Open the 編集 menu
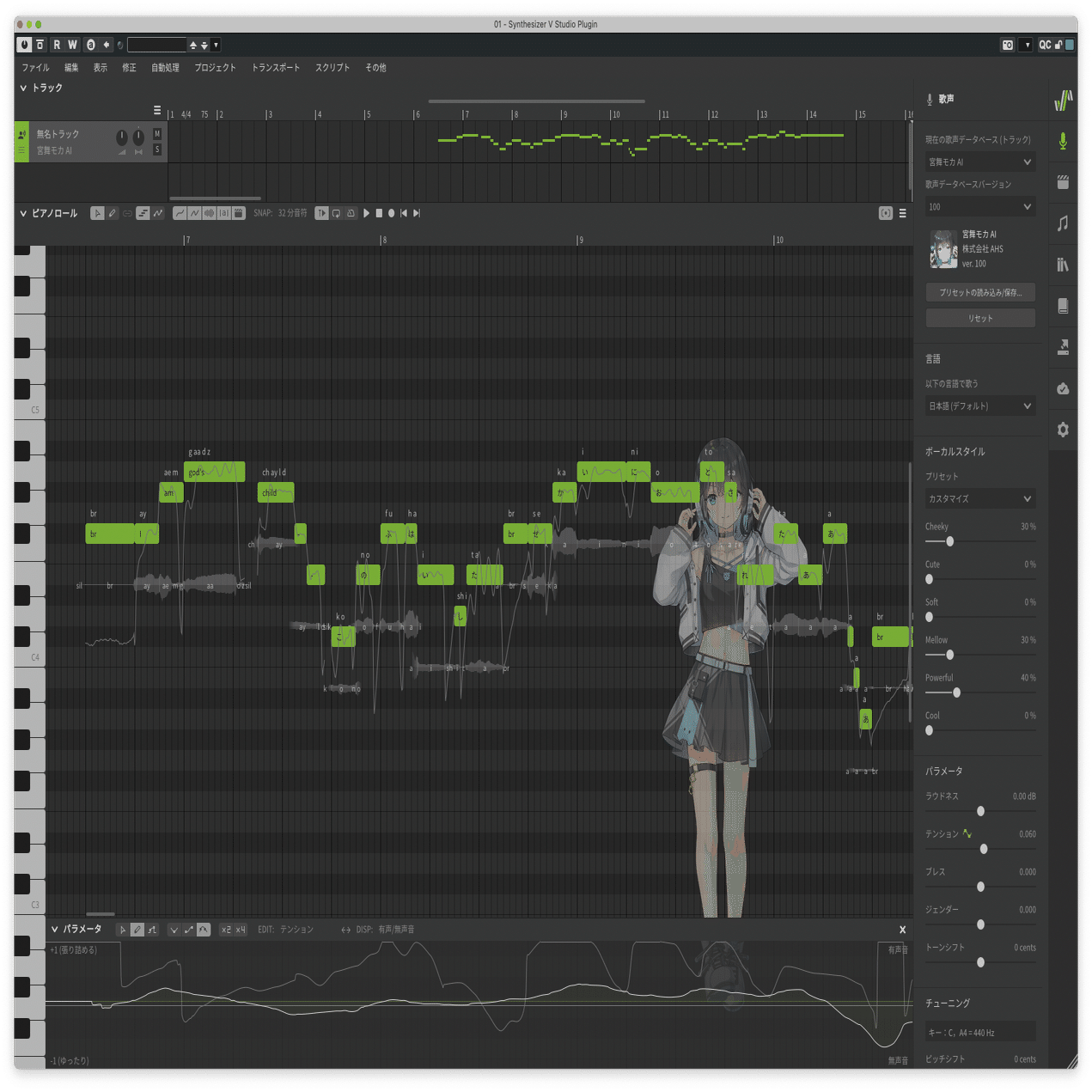Image resolution: width=1092 pixels, height=1092 pixels. [x=71, y=67]
